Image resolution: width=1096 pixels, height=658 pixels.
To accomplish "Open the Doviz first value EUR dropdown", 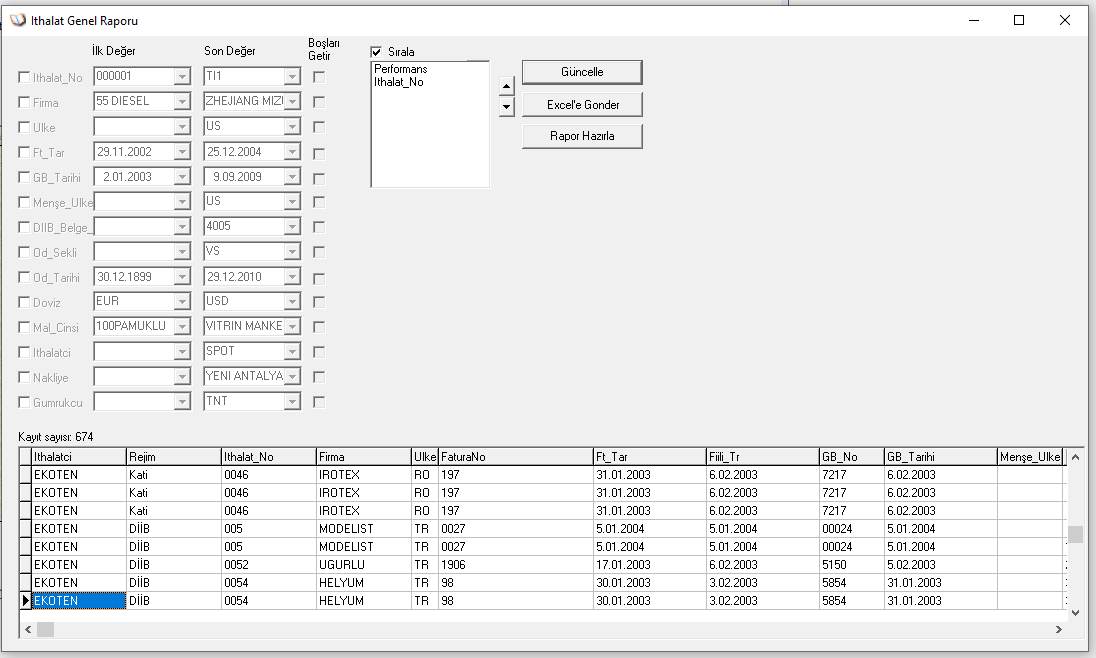I will (182, 301).
